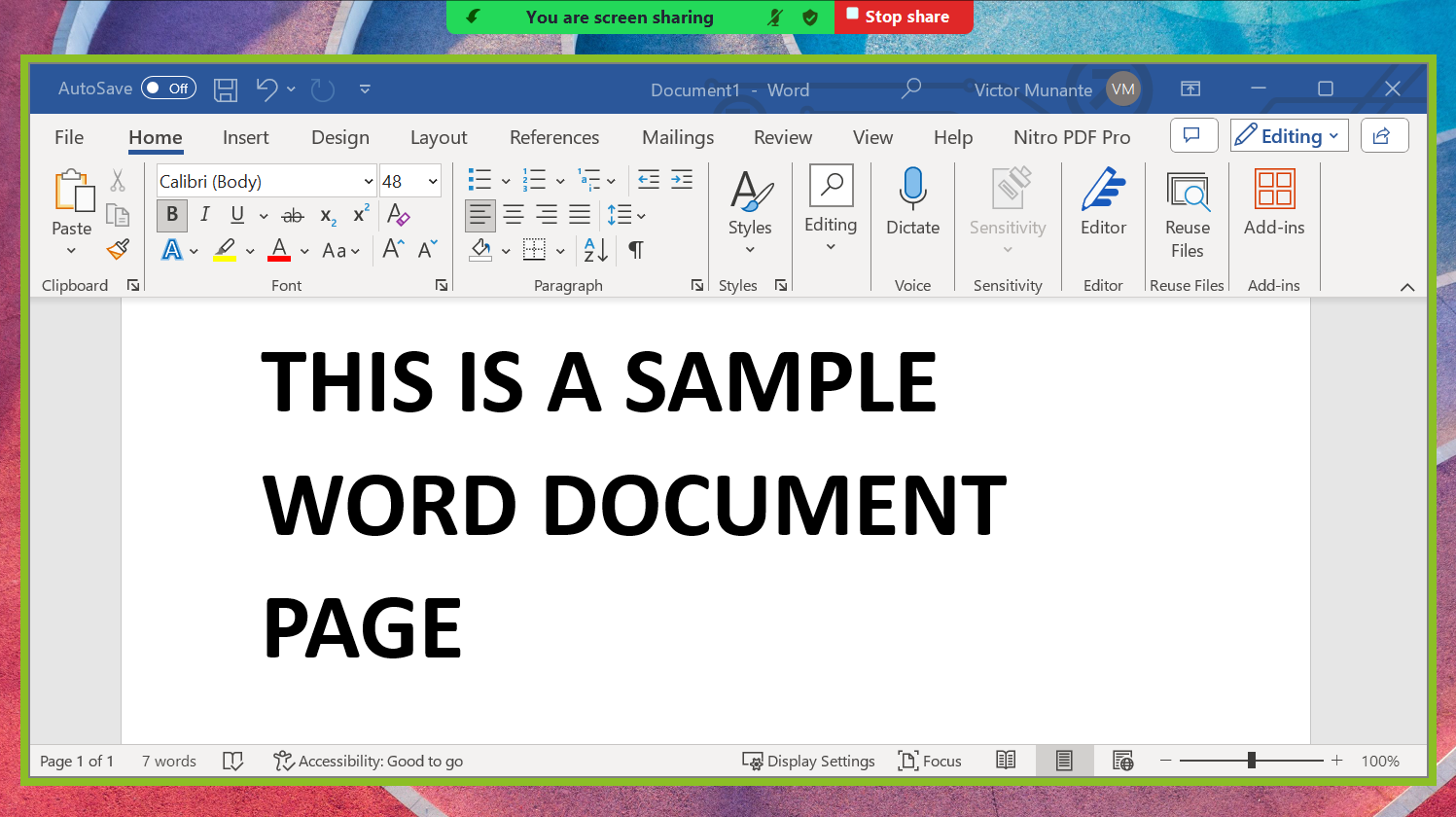Shrink font size with smaller A icon

pos(427,249)
